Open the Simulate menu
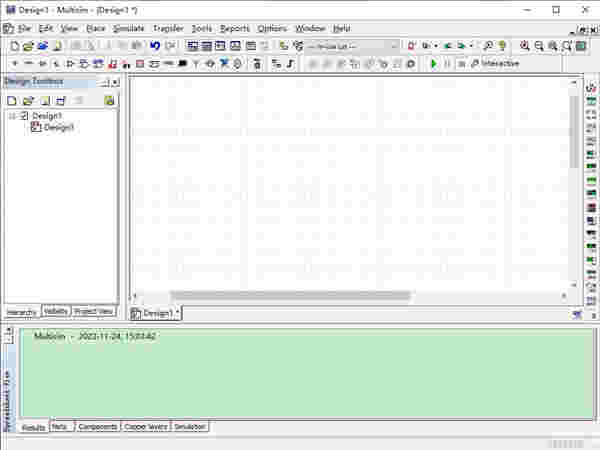This screenshot has height=450, width=600. [128, 28]
